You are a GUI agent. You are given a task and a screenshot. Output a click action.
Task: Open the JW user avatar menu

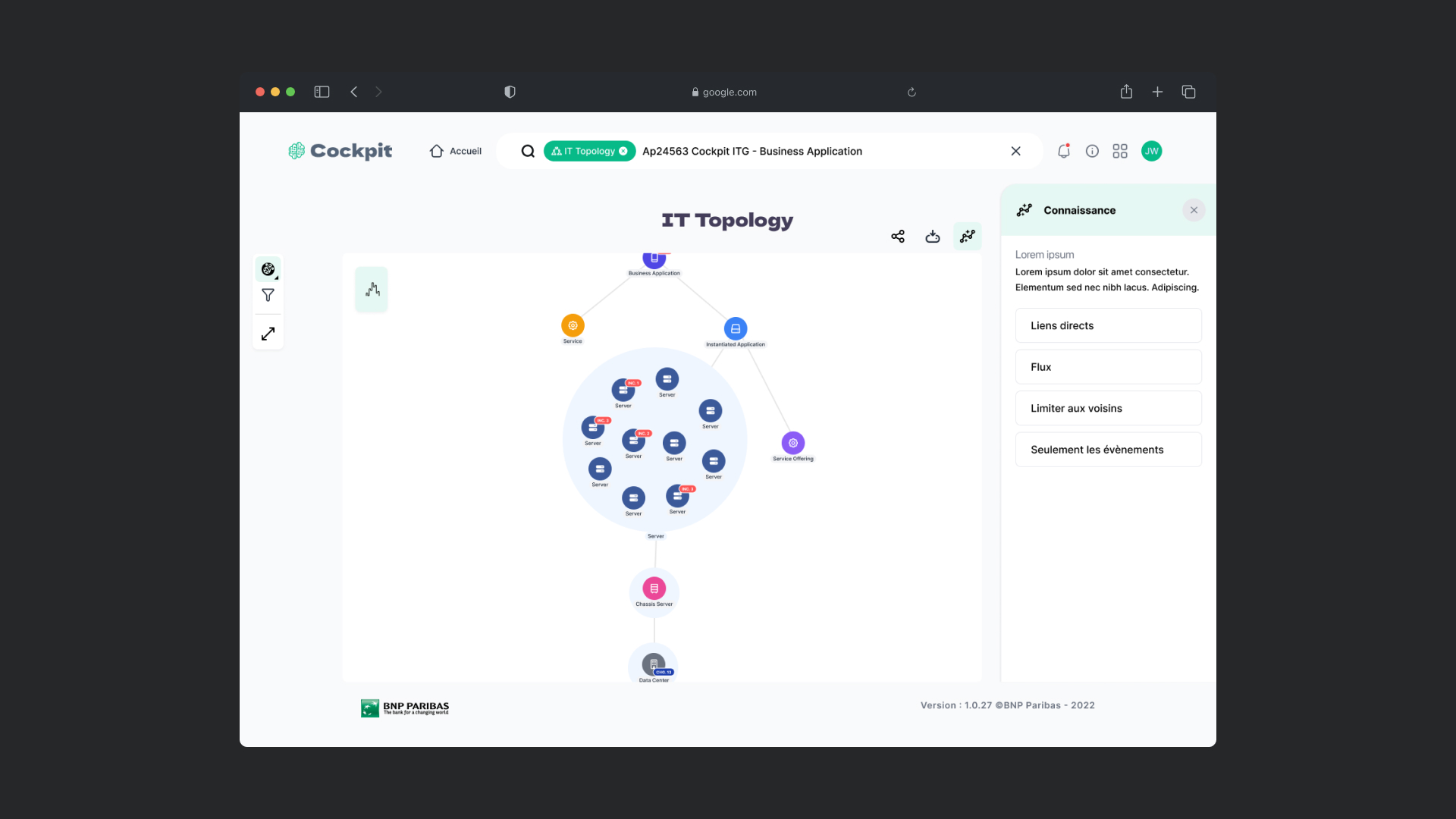pyautogui.click(x=1151, y=151)
